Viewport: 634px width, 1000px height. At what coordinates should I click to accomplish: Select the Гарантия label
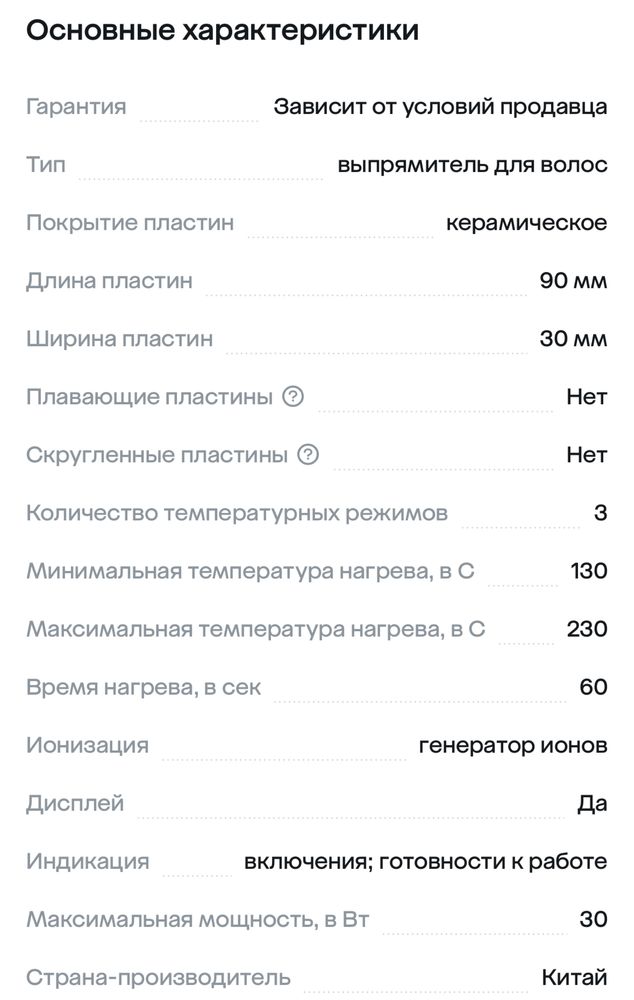[x=76, y=107]
